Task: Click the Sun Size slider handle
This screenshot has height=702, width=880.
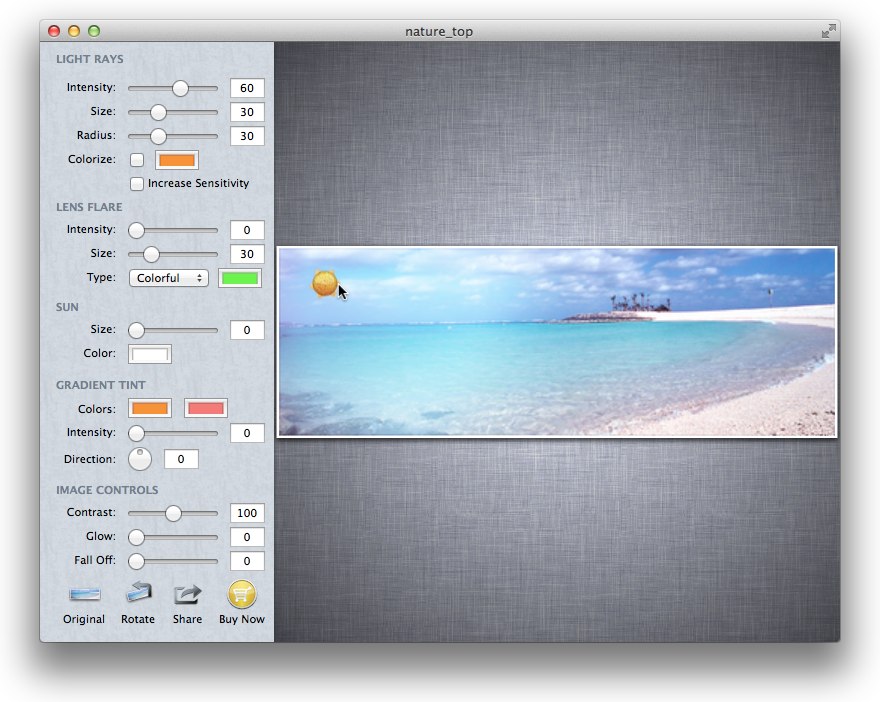Action: tap(136, 330)
